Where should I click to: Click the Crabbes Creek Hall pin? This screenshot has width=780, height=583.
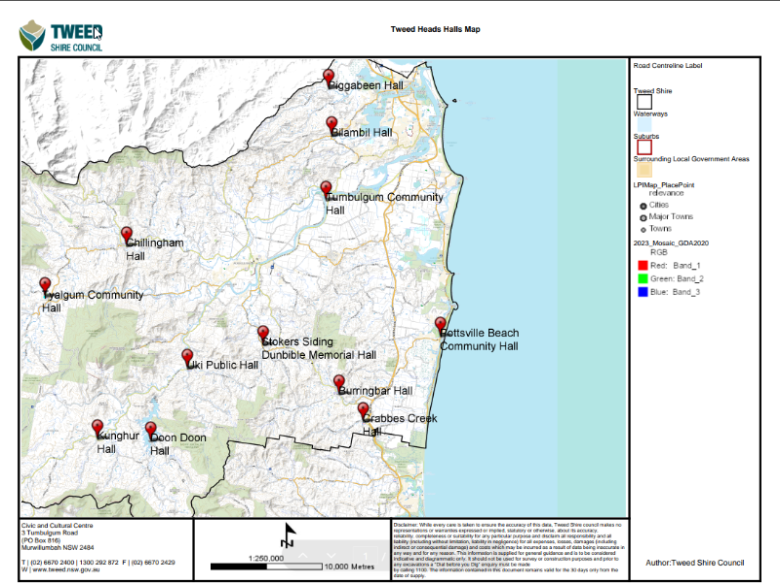tap(363, 411)
